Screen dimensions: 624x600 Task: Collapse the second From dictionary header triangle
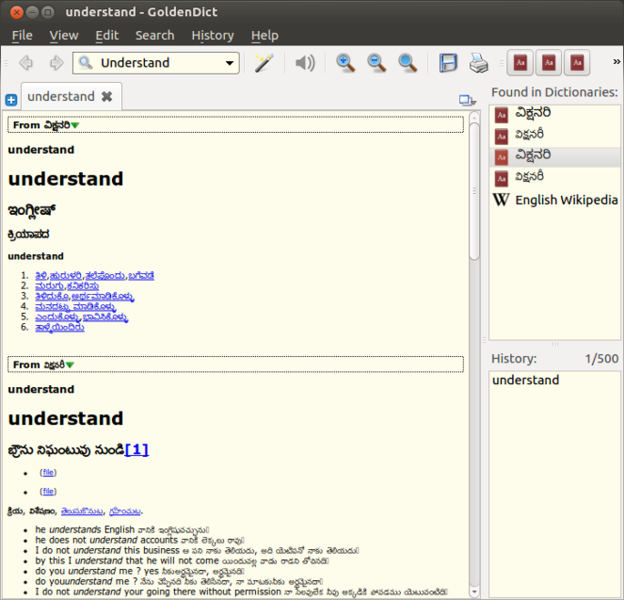70,365
